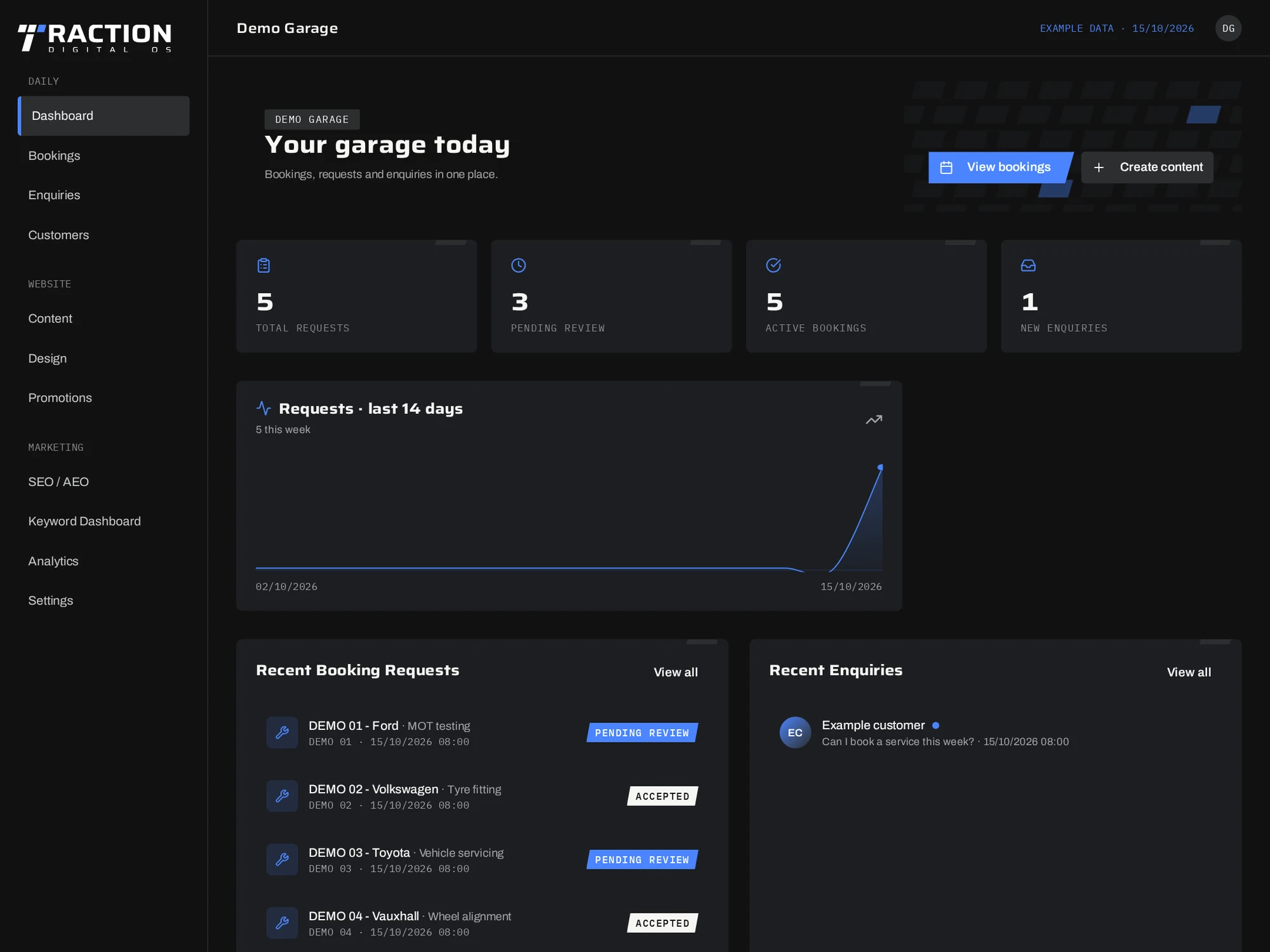Click the '5 this week' chart subtitle
The height and width of the screenshot is (952, 1270).
coord(283,430)
